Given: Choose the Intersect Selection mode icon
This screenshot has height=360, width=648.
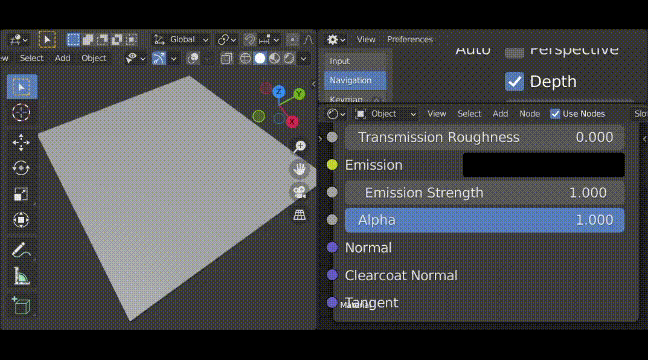Looking at the screenshot, I should tap(131, 40).
